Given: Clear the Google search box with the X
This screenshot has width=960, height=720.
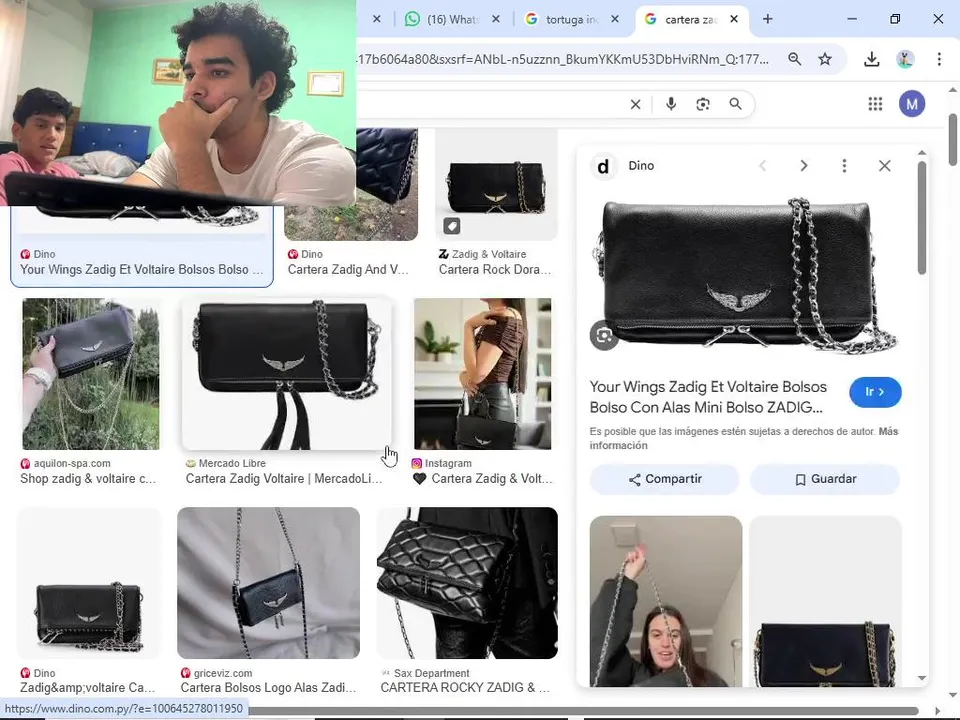Looking at the screenshot, I should pos(636,105).
